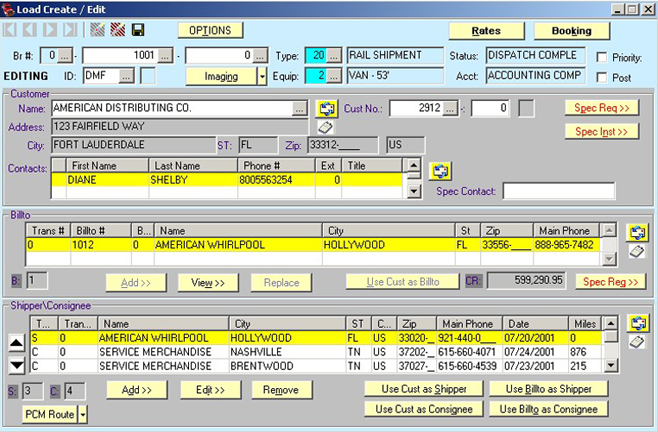Open Imaging dropdown arrow

pyautogui.click(x=262, y=76)
